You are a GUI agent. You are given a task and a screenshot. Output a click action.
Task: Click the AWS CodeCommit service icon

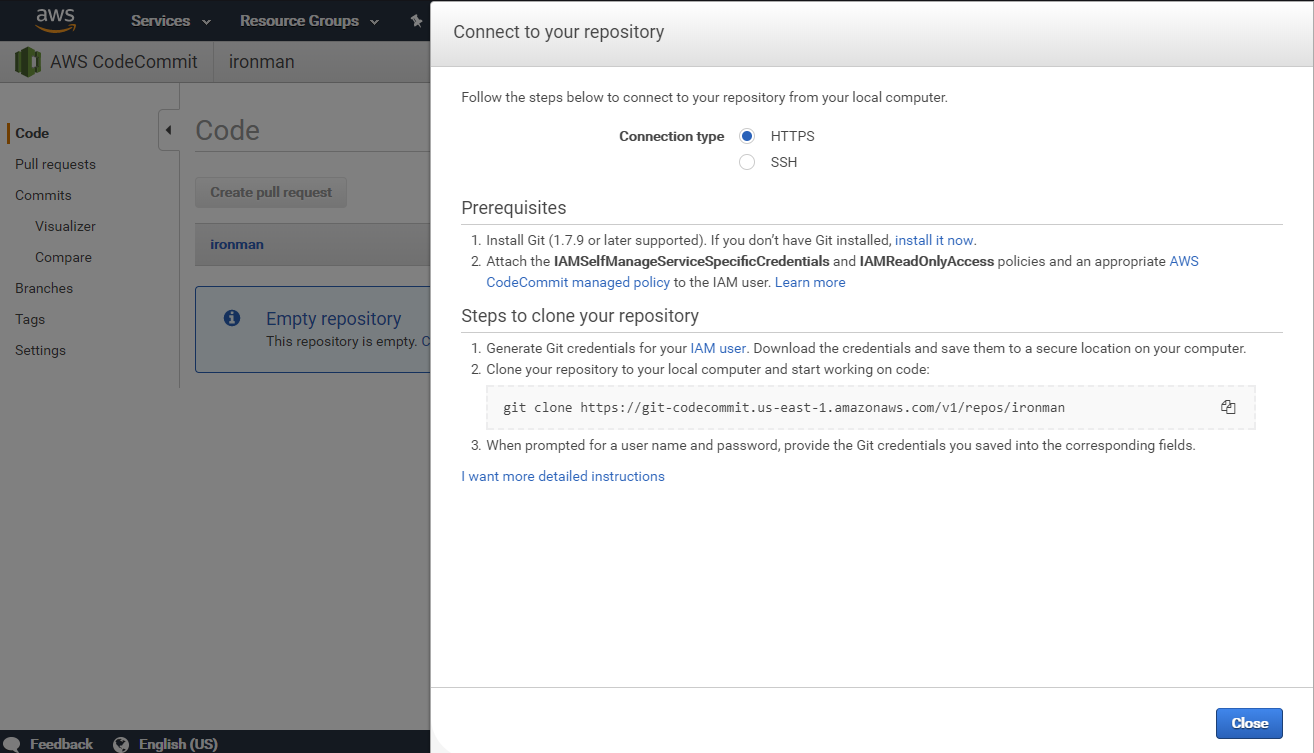tap(28, 62)
